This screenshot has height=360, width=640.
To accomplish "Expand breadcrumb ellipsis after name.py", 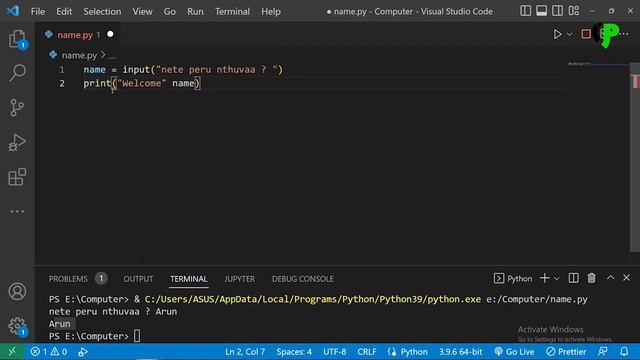I will [x=112, y=56].
